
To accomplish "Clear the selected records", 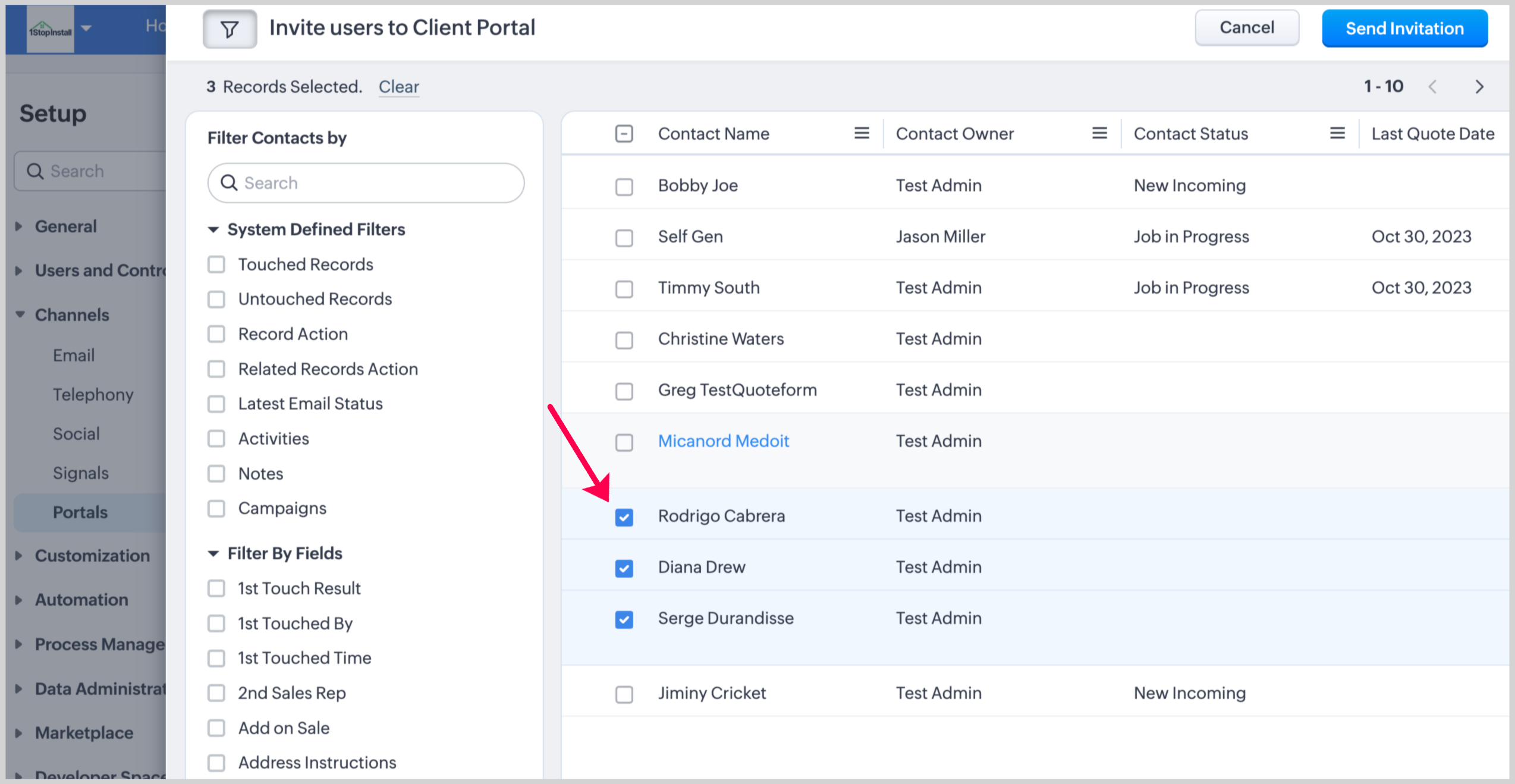I will click(398, 87).
